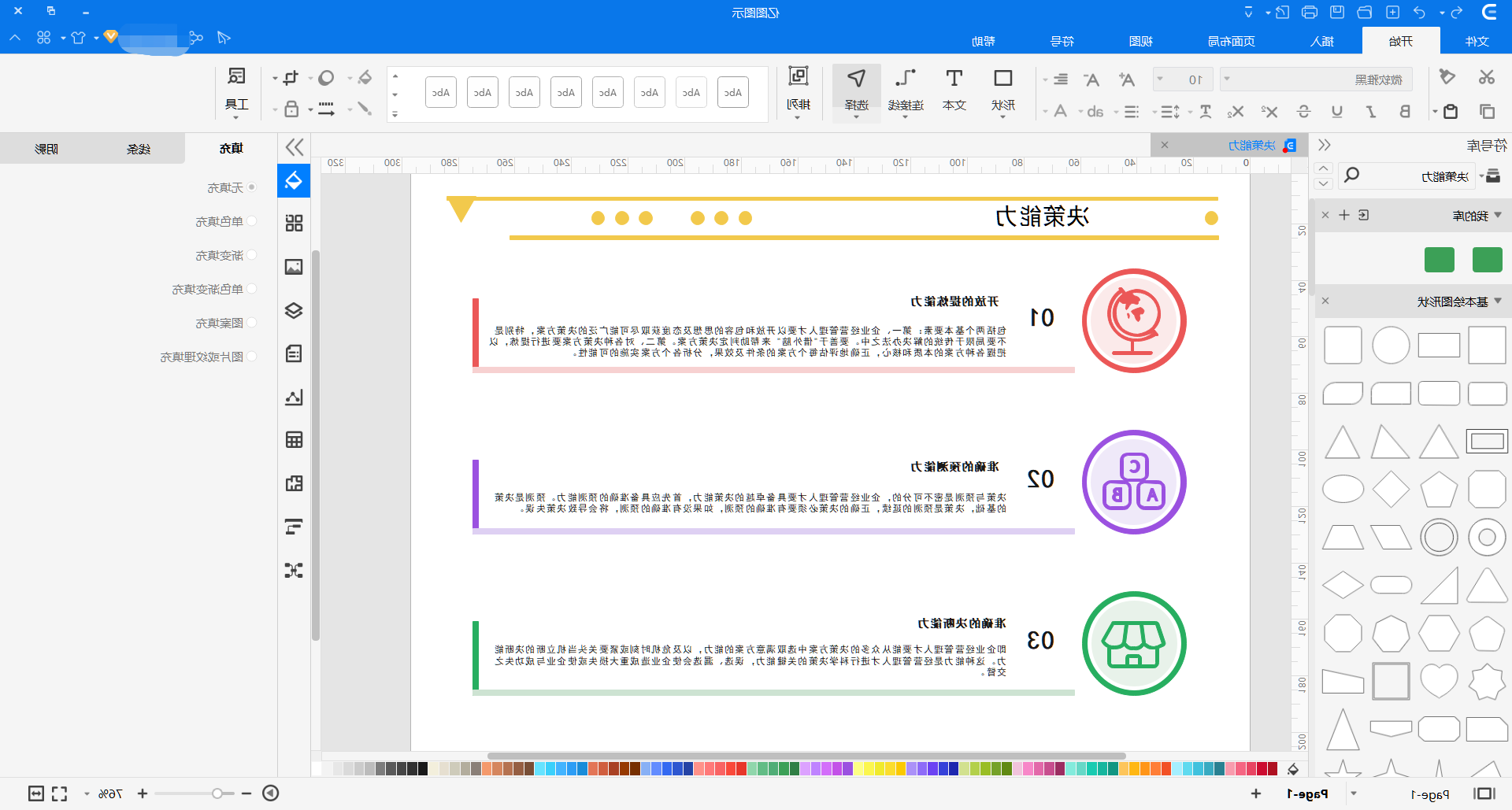Select 无填充 no fill radio button
Viewport: 1512px width, 810px height.
(x=252, y=187)
